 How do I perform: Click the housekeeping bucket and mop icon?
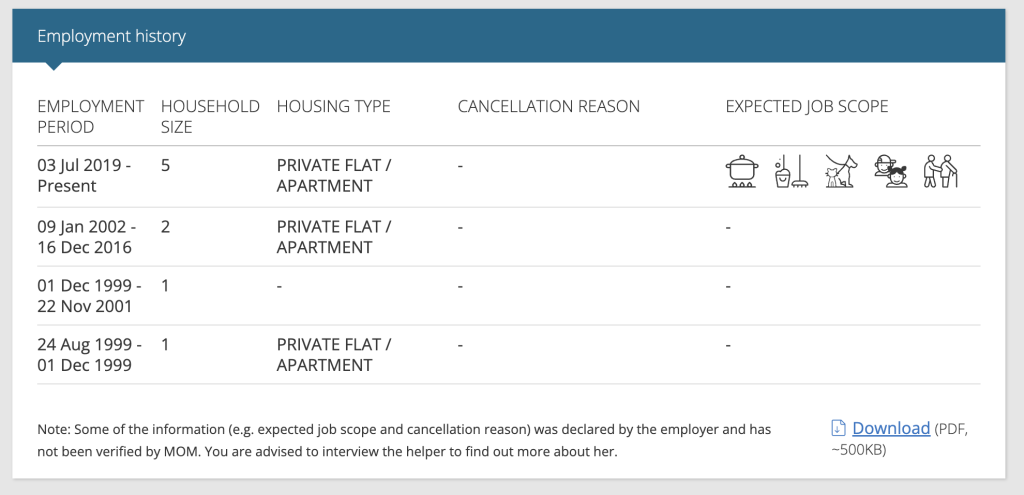tap(792, 172)
